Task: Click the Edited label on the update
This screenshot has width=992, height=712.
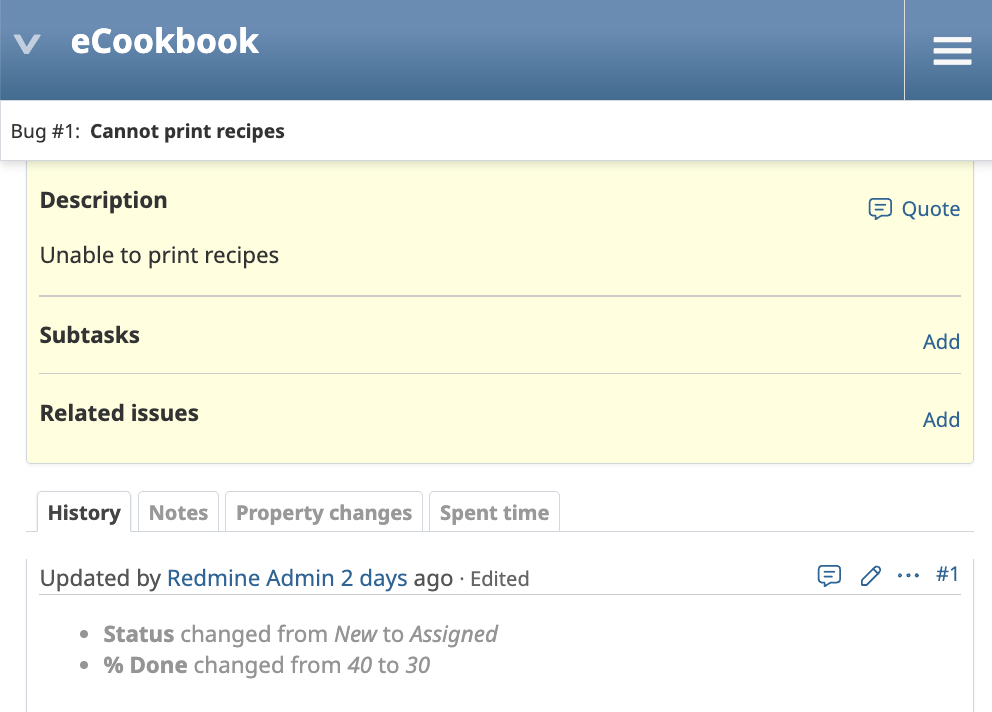Action: (500, 578)
